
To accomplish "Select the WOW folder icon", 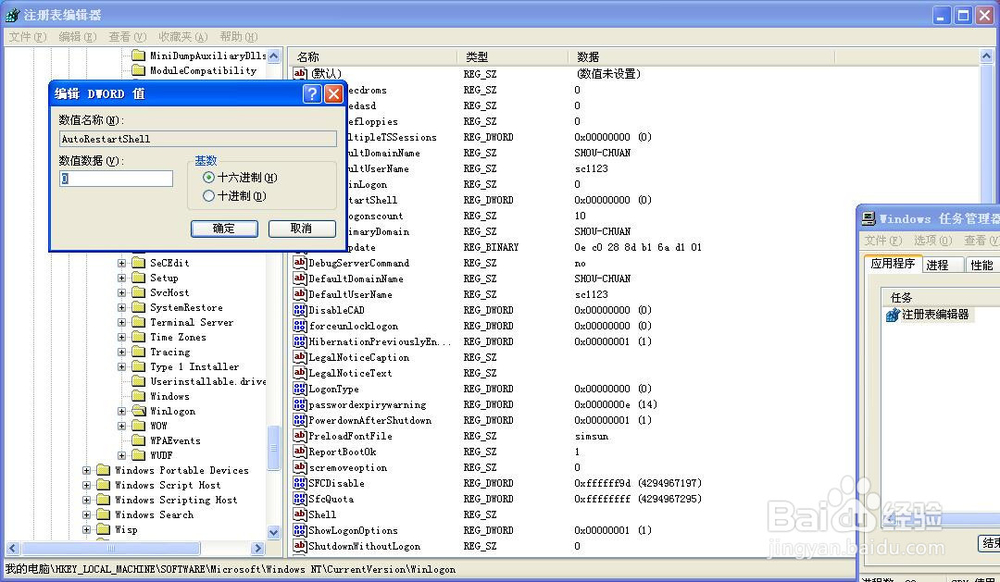I will pyautogui.click(x=138, y=426).
